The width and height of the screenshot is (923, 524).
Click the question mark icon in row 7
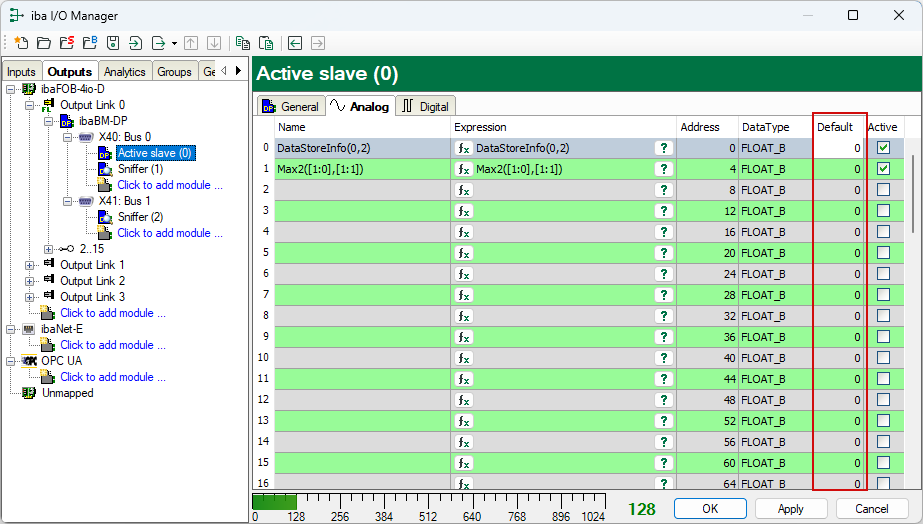tap(663, 296)
